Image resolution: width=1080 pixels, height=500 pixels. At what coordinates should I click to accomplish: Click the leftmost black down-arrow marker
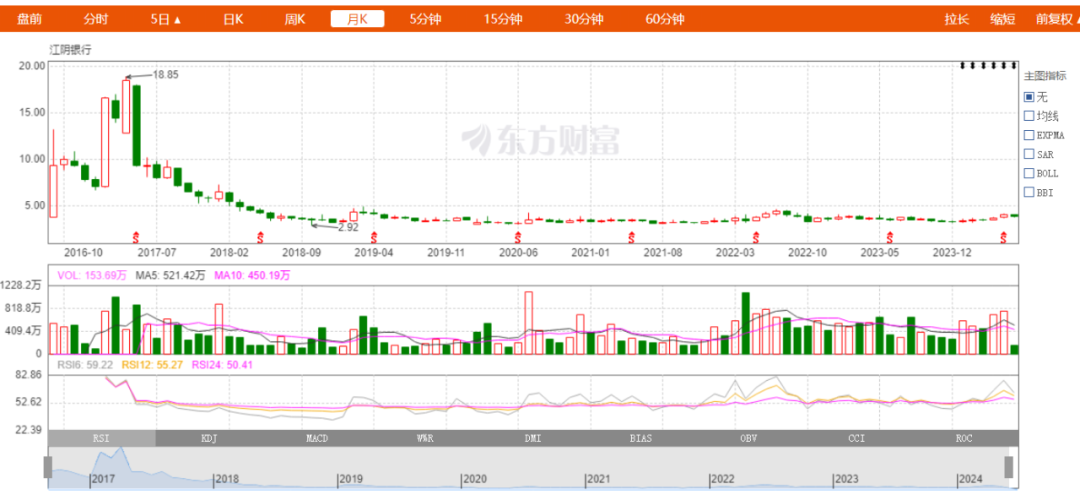(x=963, y=66)
